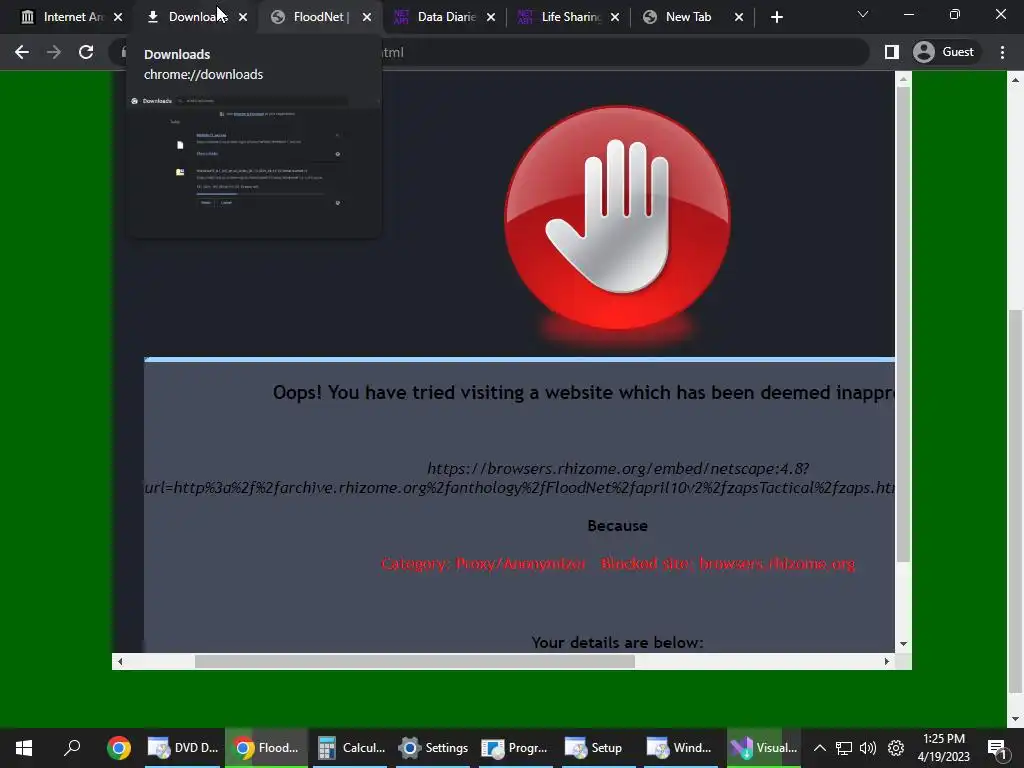The height and width of the screenshot is (768, 1024).
Task: Open the notification center icon
Action: click(997, 748)
